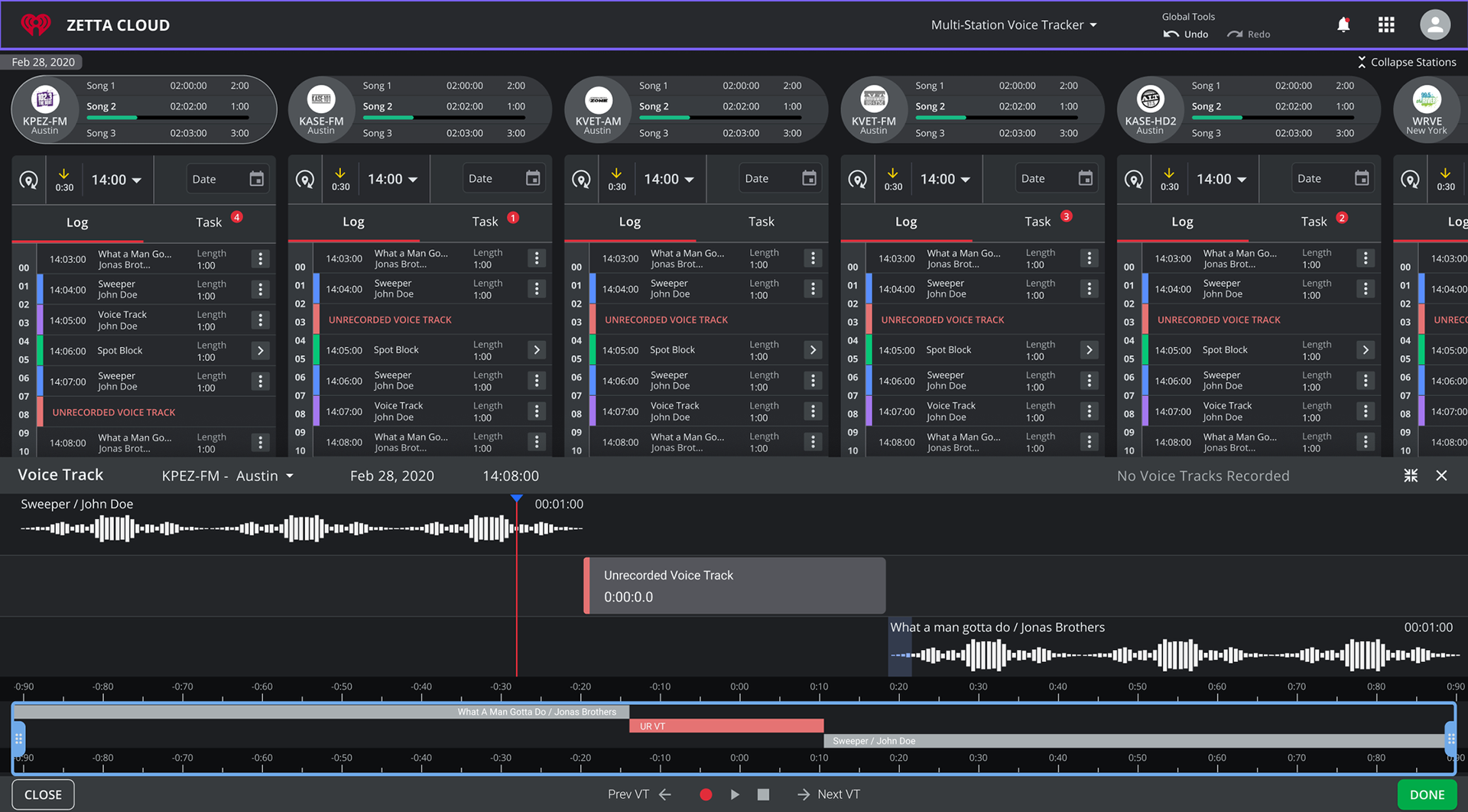1468x812 pixels.
Task: Expand KPEZ-FM Spot Block row
Action: (261, 351)
